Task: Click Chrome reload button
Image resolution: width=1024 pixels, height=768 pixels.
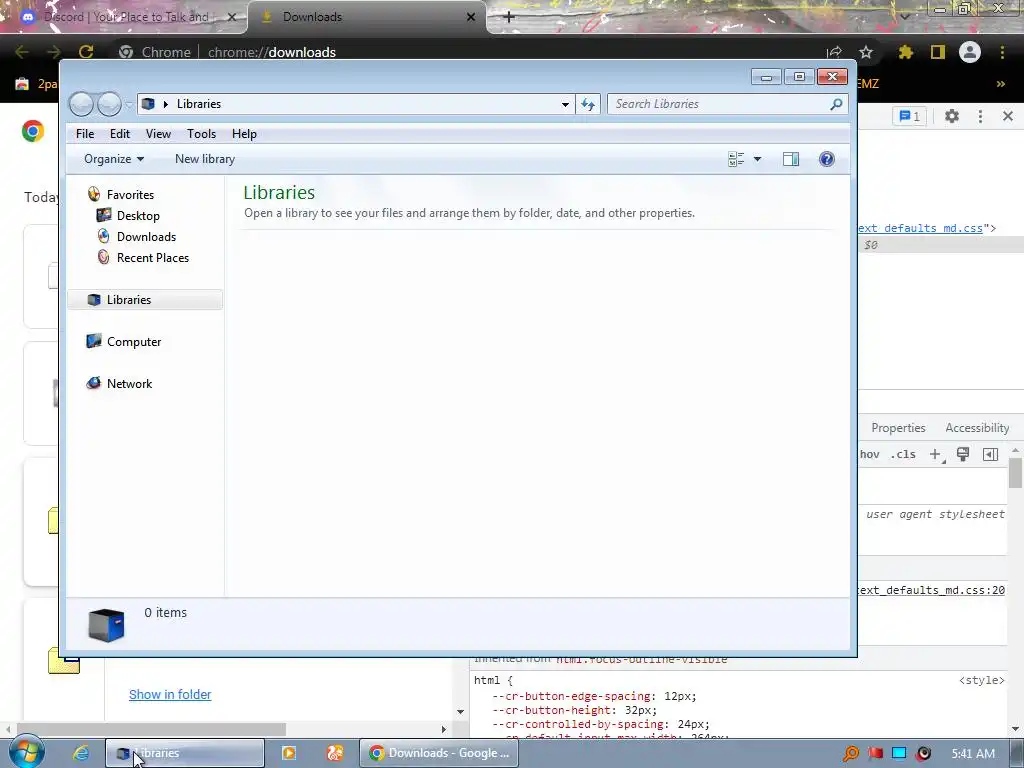Action: (86, 52)
